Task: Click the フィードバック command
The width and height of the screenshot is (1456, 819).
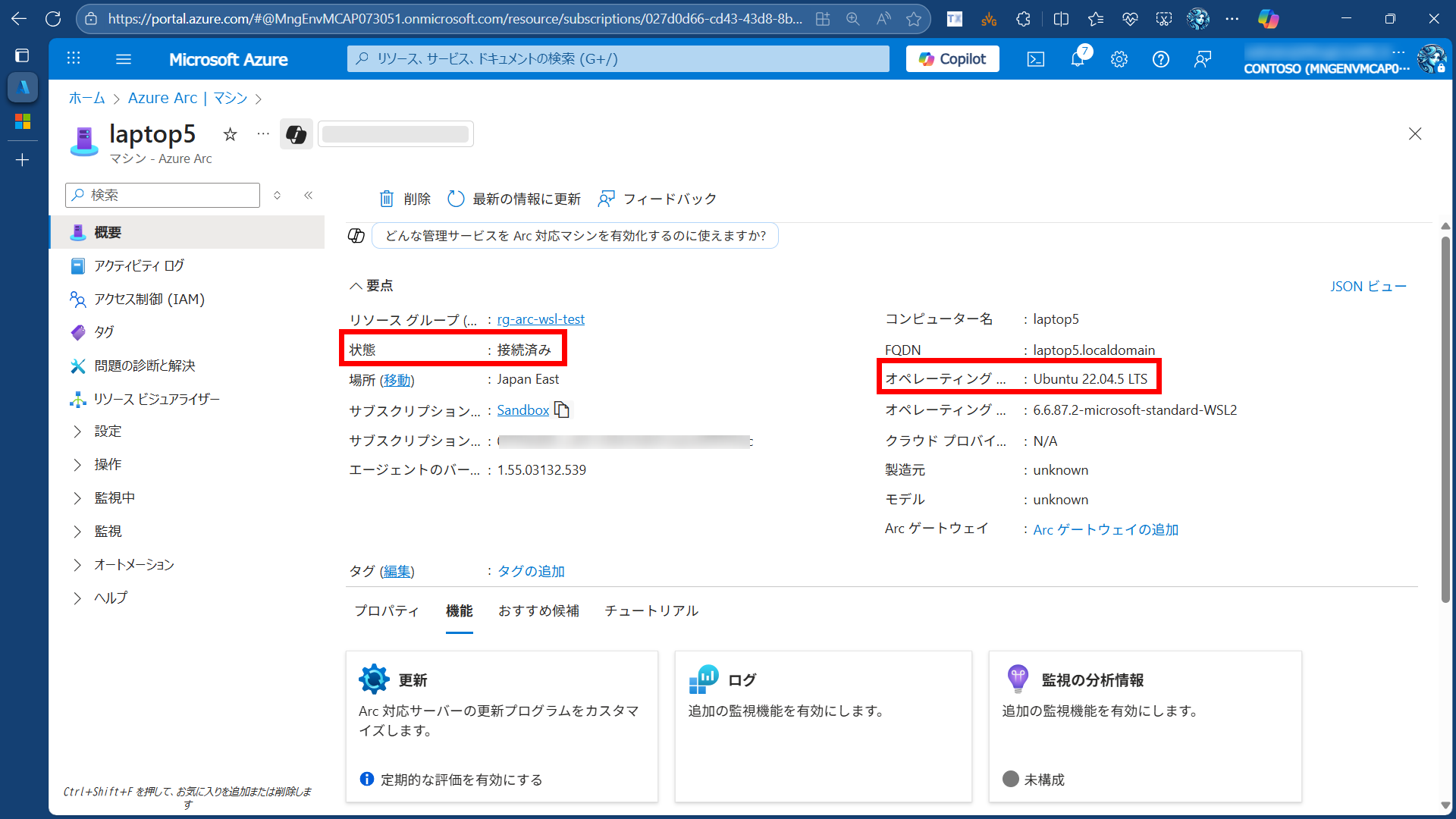Action: 657,199
